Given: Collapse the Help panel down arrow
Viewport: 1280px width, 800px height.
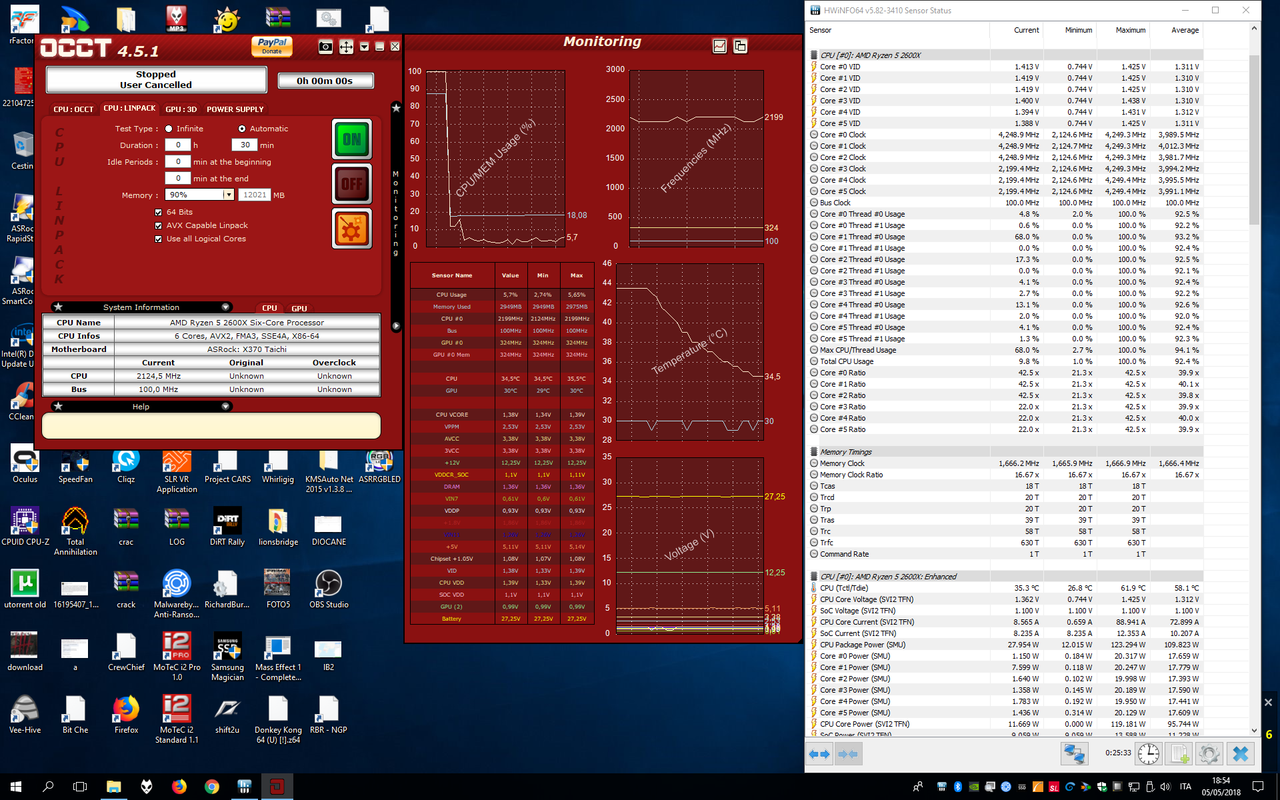Looking at the screenshot, I should click(x=226, y=406).
